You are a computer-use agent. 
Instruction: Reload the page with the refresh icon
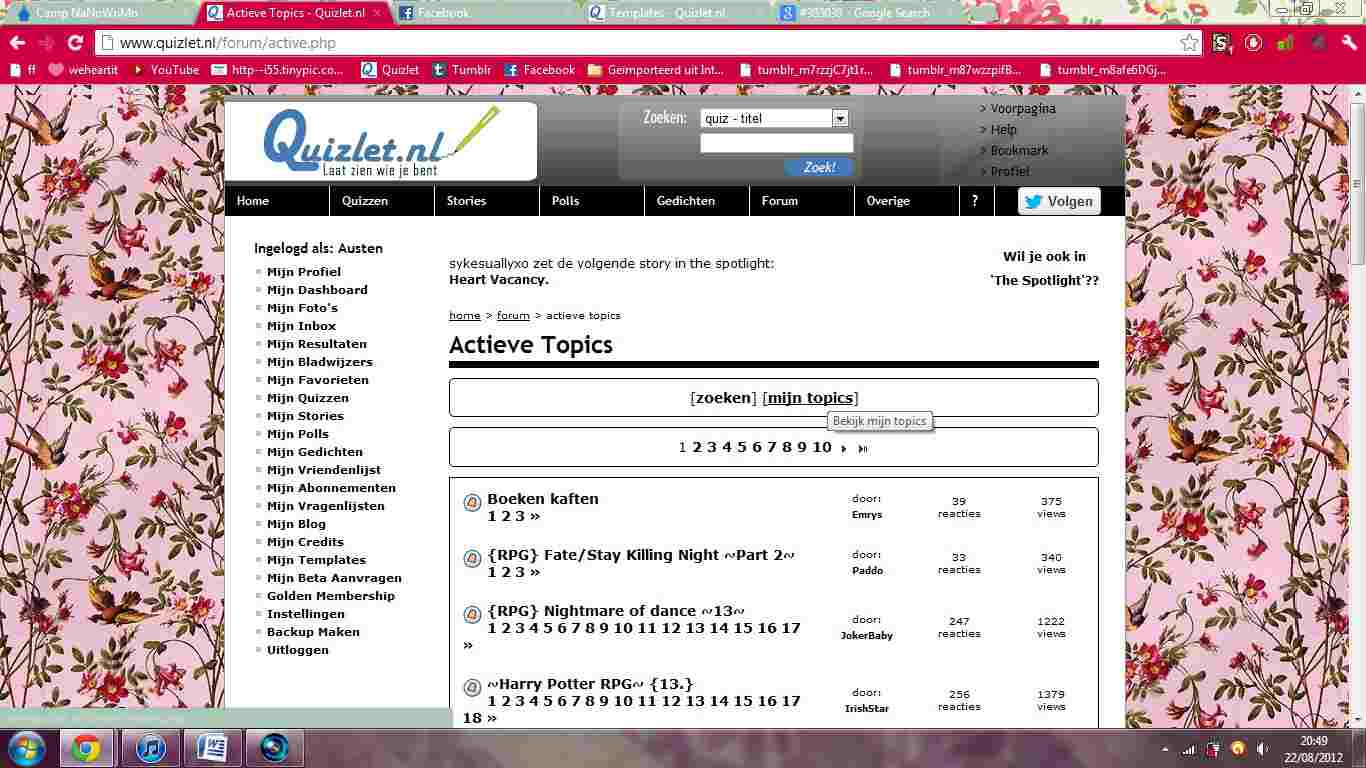(75, 43)
